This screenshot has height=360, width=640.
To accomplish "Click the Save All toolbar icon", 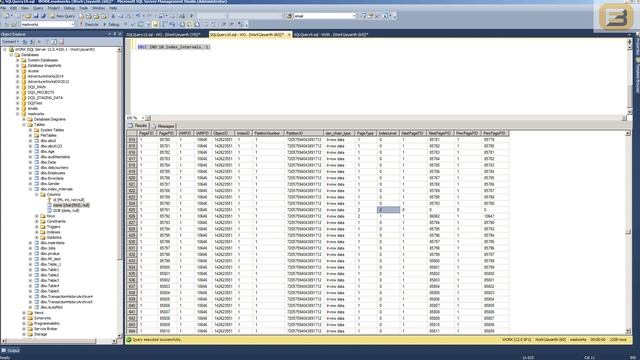I will [43, 16].
